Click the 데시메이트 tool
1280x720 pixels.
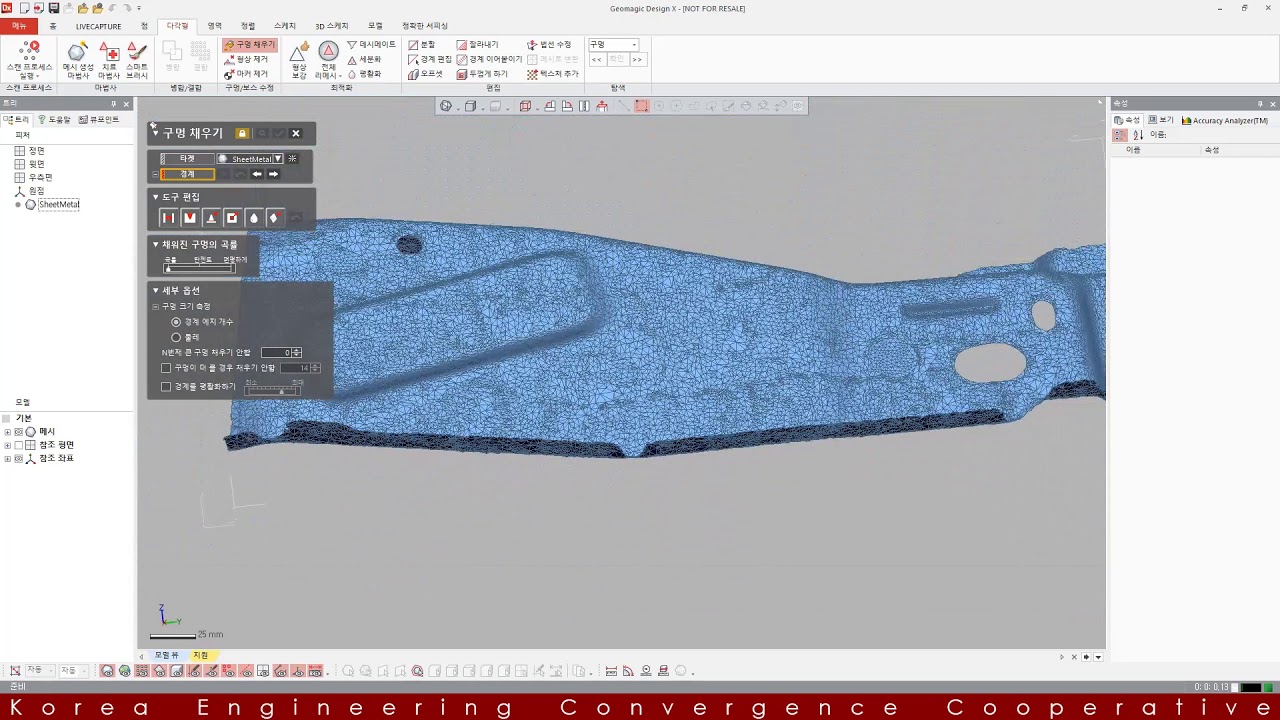pos(372,45)
